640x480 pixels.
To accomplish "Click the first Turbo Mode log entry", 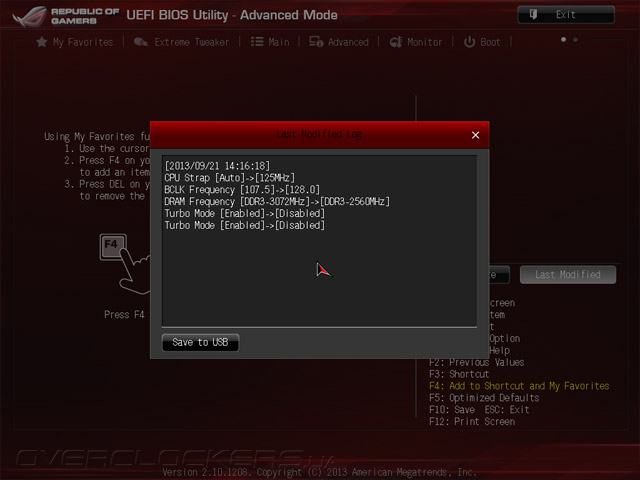I will click(x=244, y=213).
